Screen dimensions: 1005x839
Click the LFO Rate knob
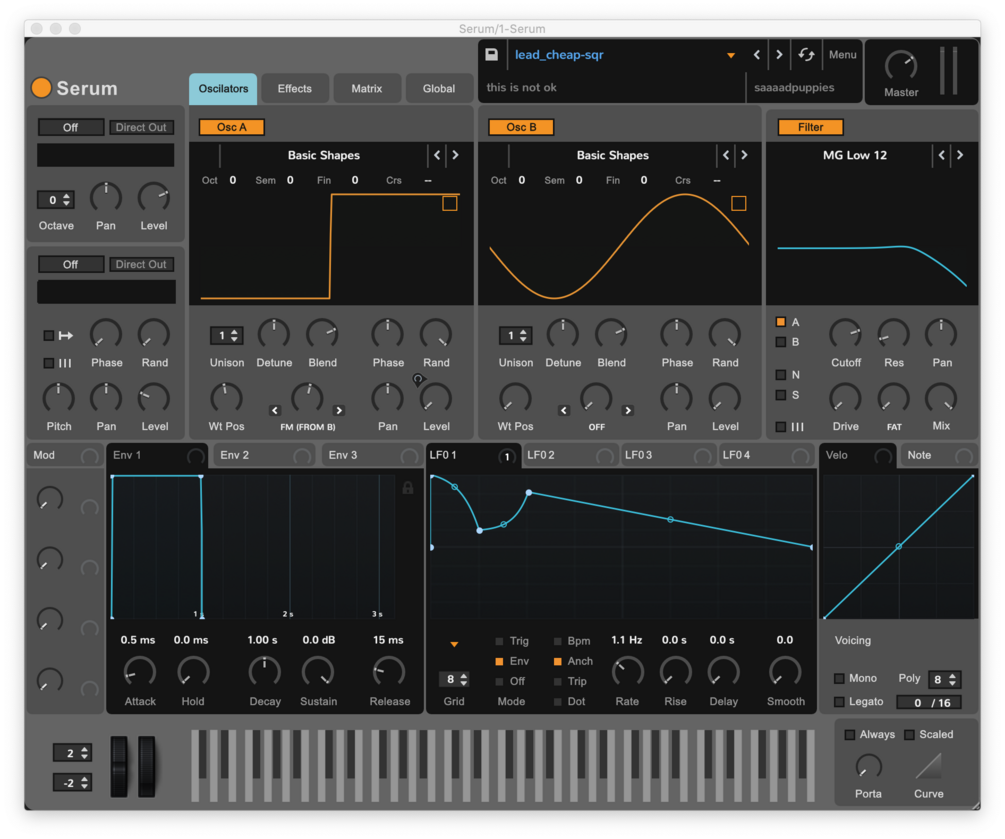tap(627, 672)
